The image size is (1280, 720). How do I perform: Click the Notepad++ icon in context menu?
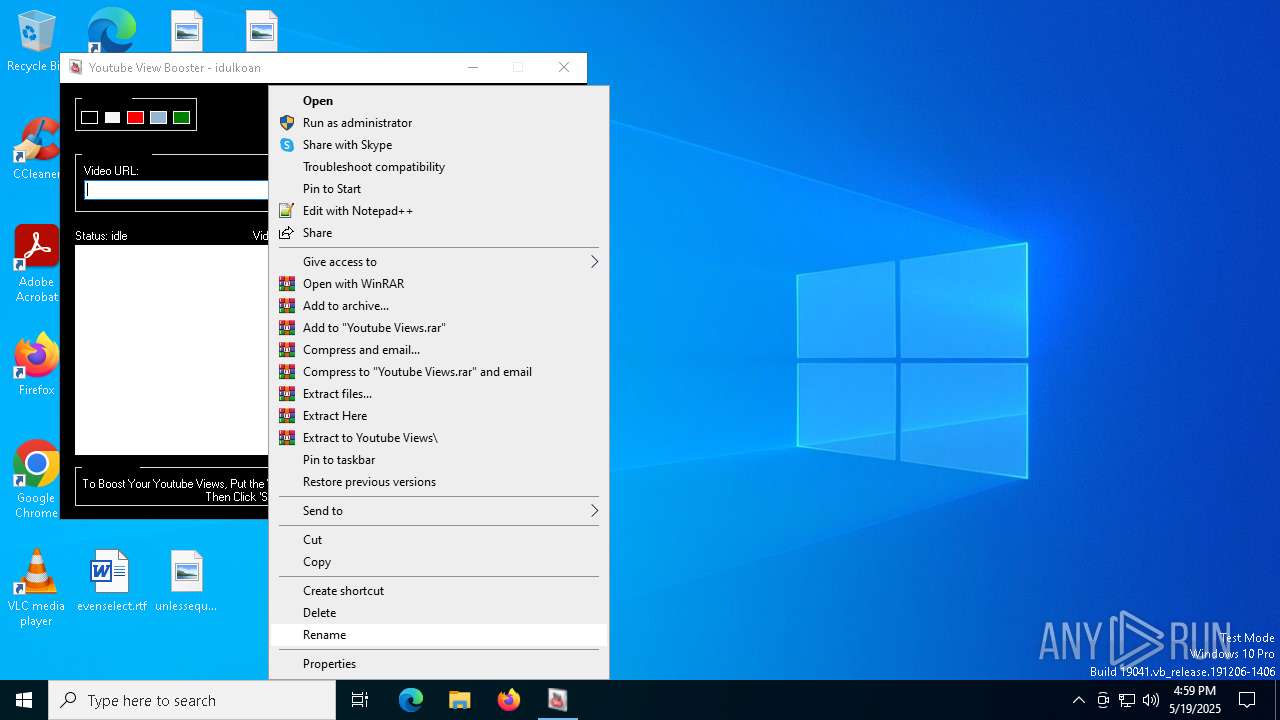point(287,211)
